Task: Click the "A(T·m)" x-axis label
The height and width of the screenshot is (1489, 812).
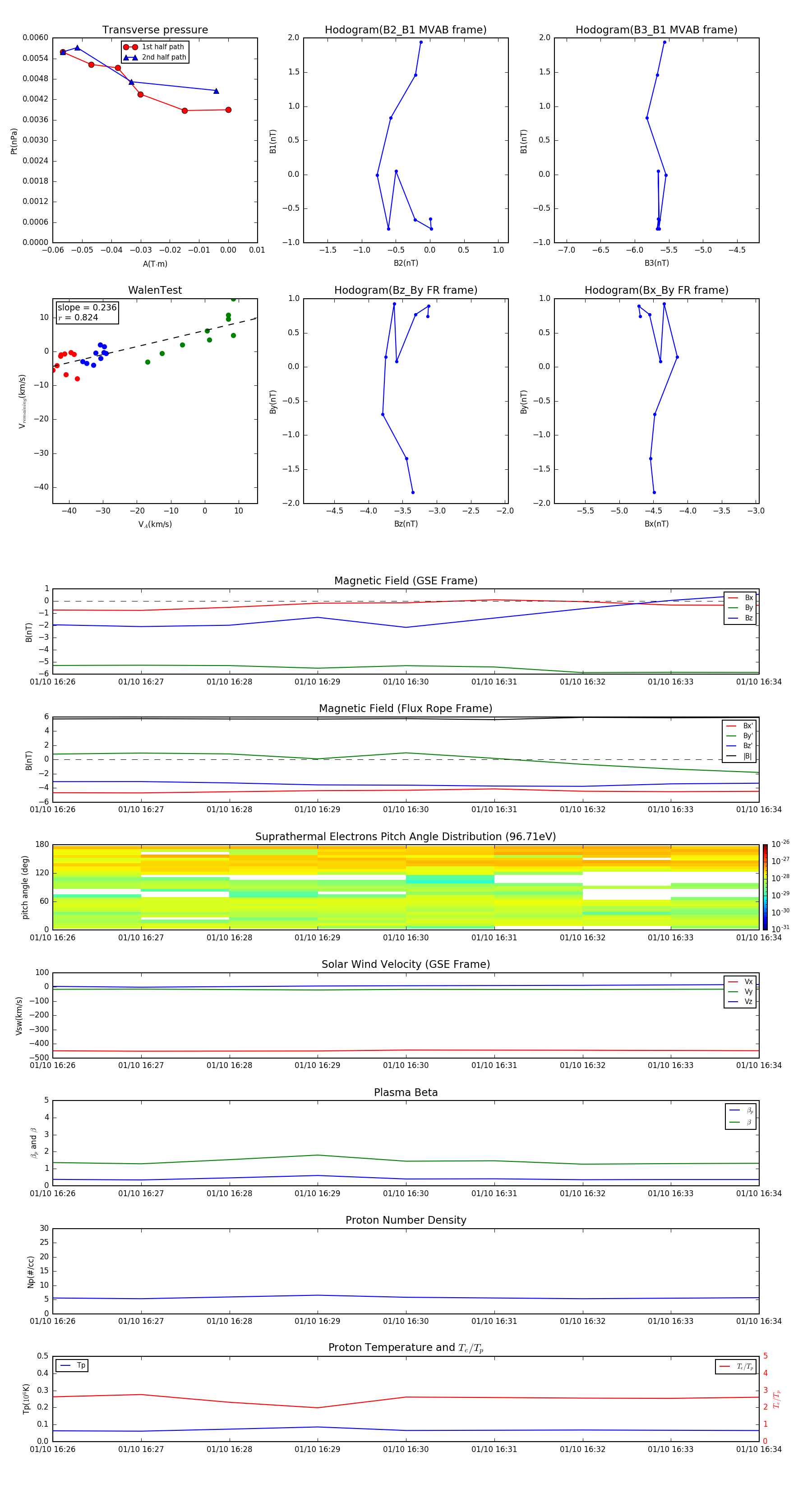Action: [155, 264]
